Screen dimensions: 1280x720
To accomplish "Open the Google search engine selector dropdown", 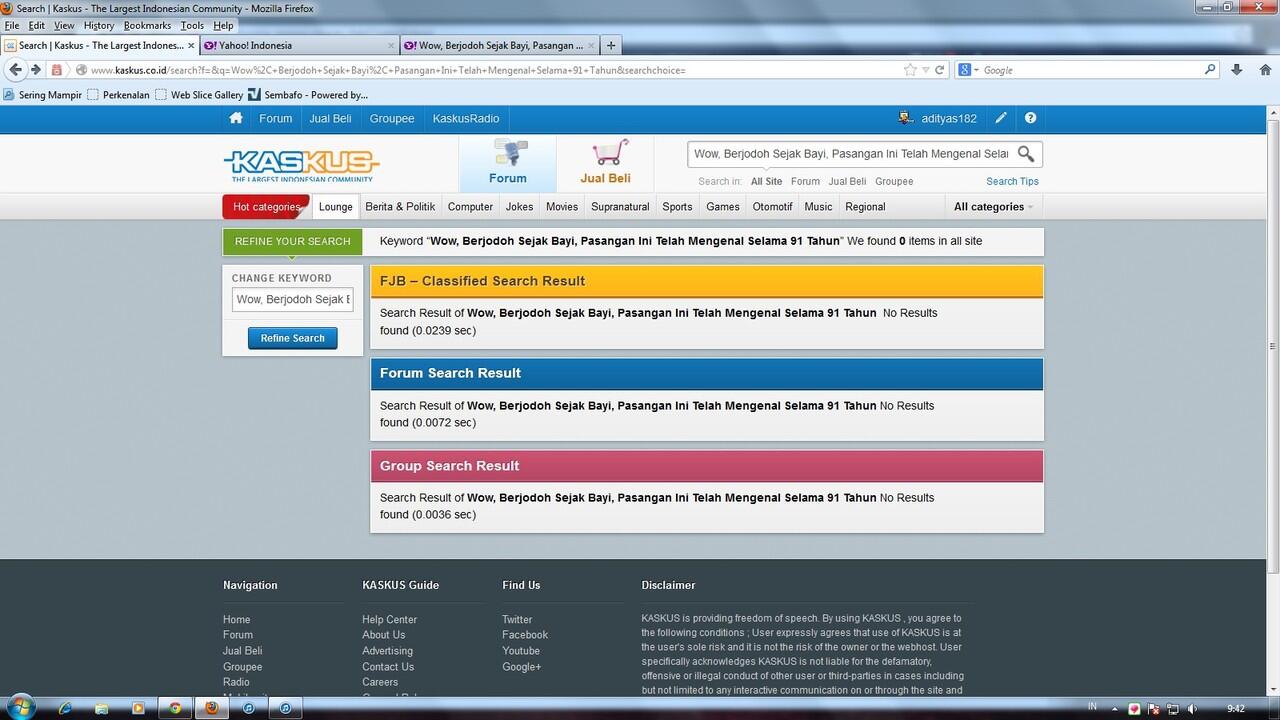I will tap(970, 70).
